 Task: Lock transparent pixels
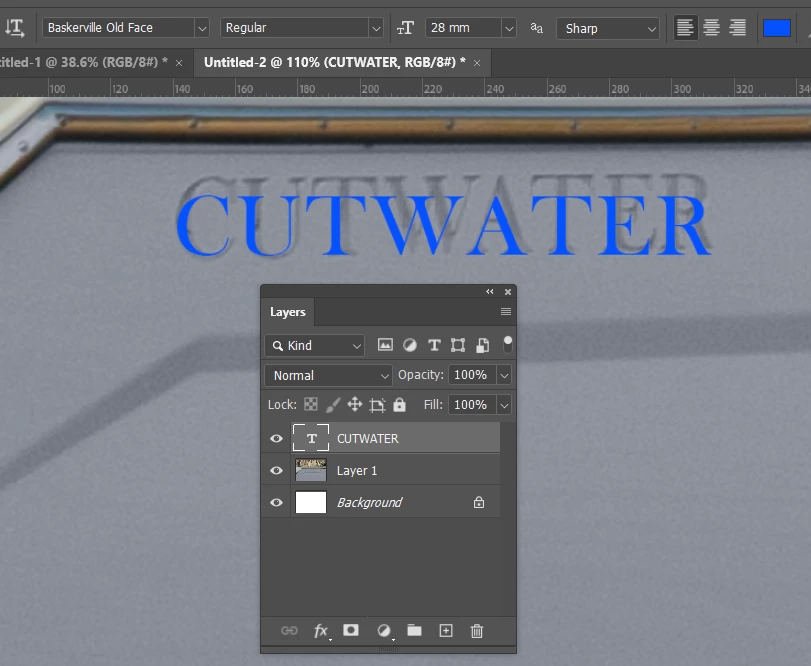pos(310,404)
